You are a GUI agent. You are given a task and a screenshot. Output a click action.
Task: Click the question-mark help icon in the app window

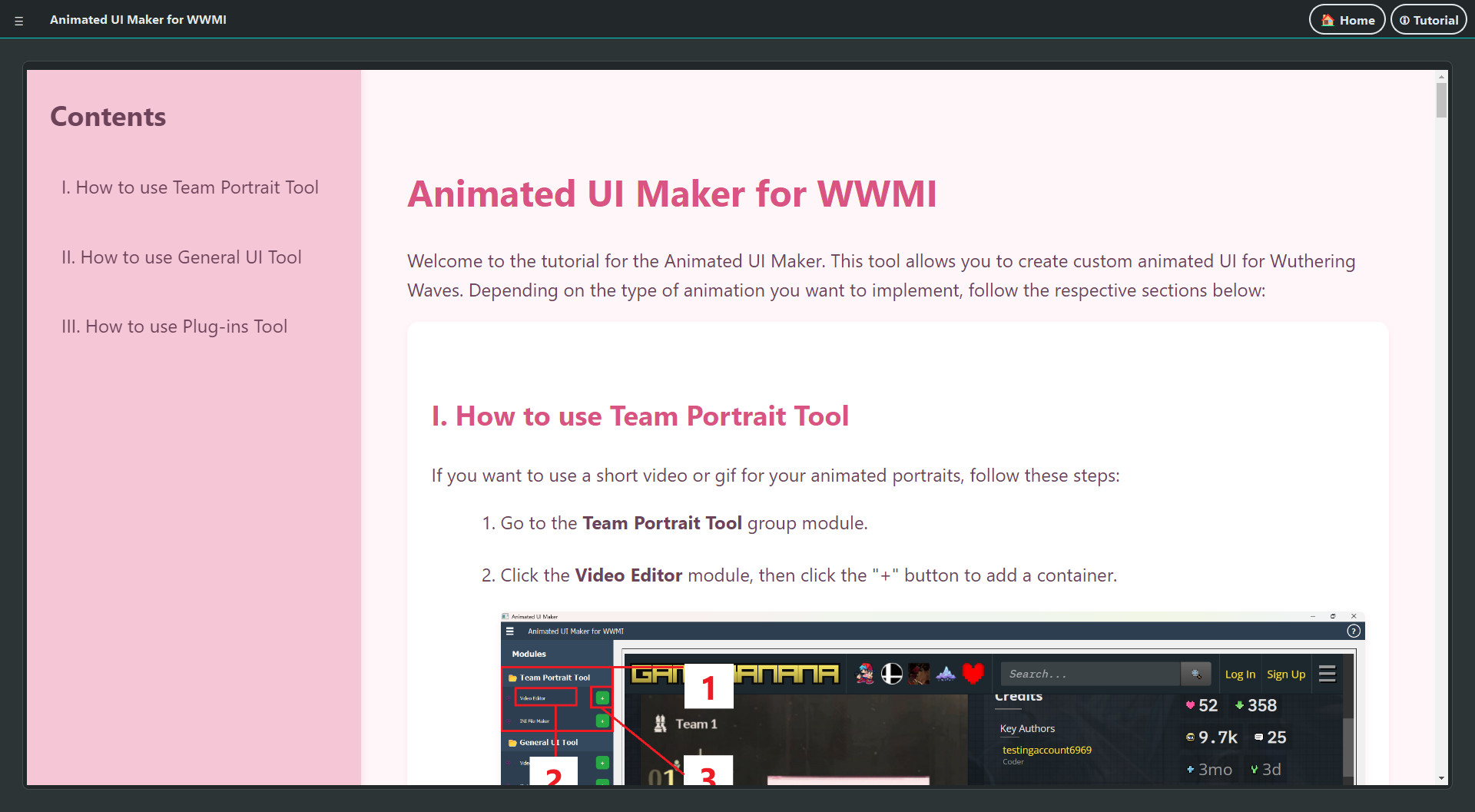[x=1354, y=630]
